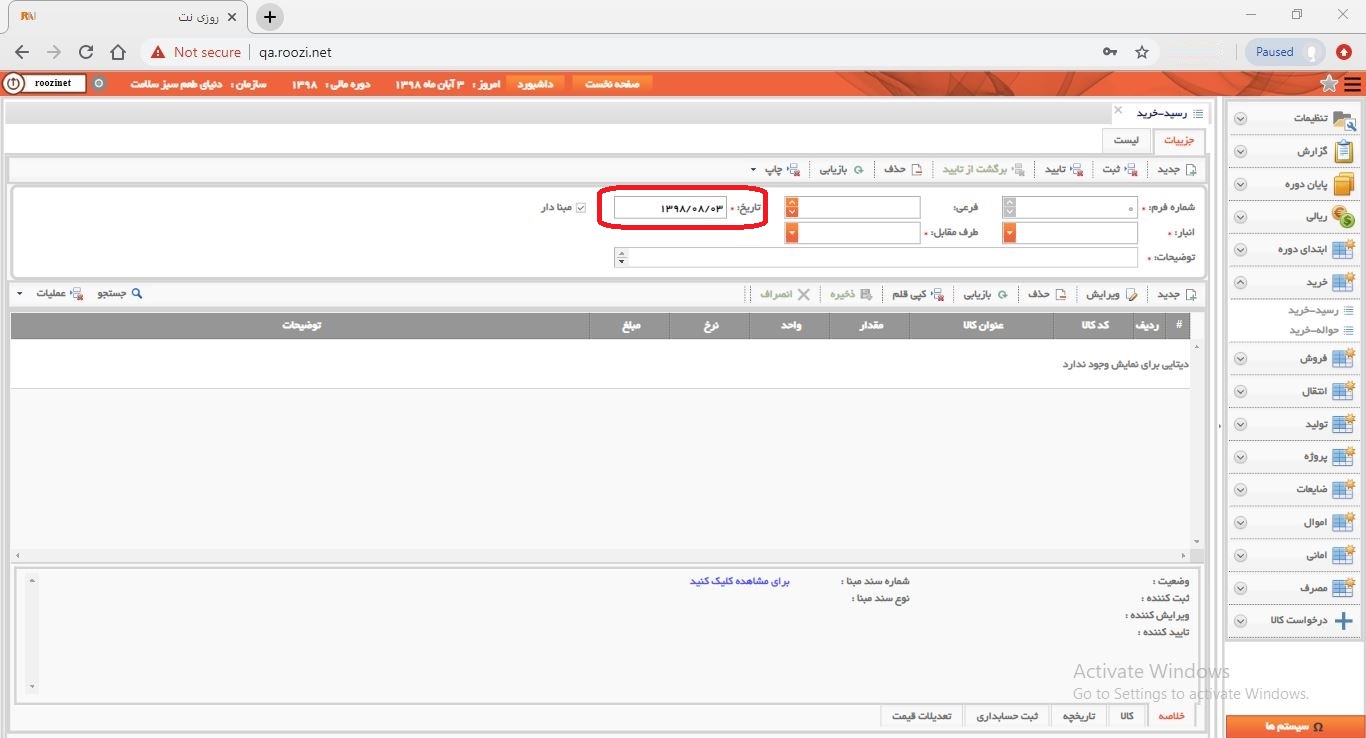Click the تاریخ date input field

pyautogui.click(x=670, y=208)
